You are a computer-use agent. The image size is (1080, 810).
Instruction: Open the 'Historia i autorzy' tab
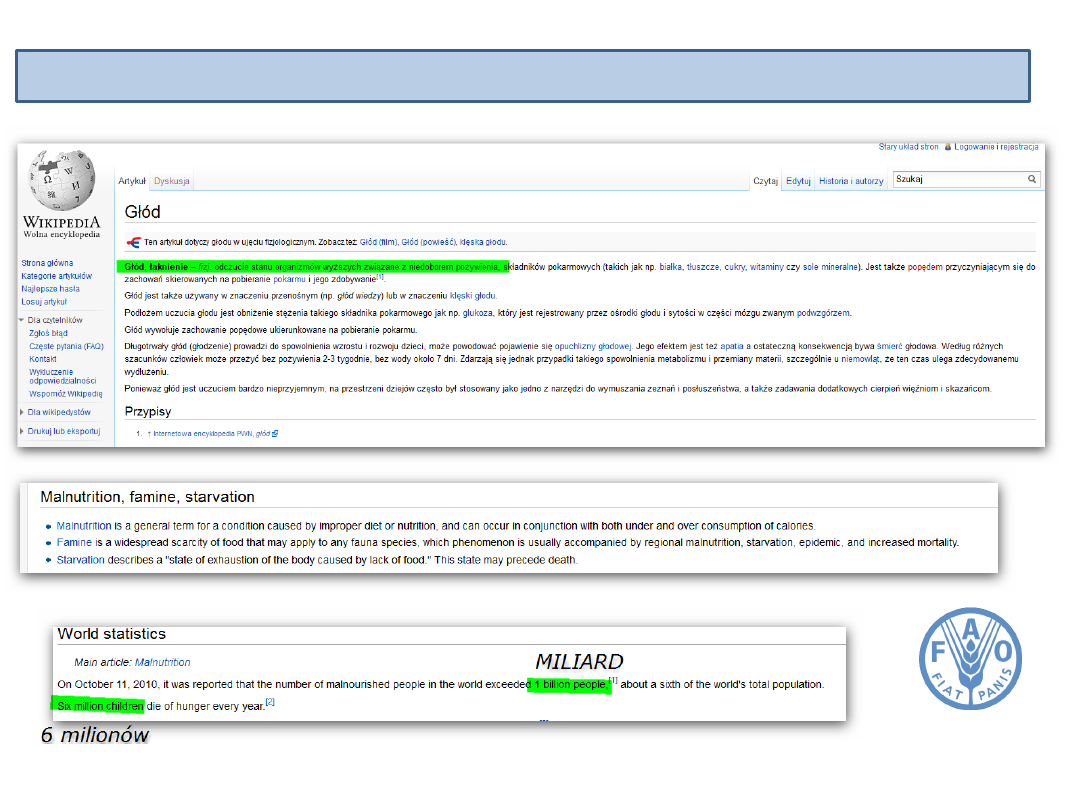[x=851, y=181]
